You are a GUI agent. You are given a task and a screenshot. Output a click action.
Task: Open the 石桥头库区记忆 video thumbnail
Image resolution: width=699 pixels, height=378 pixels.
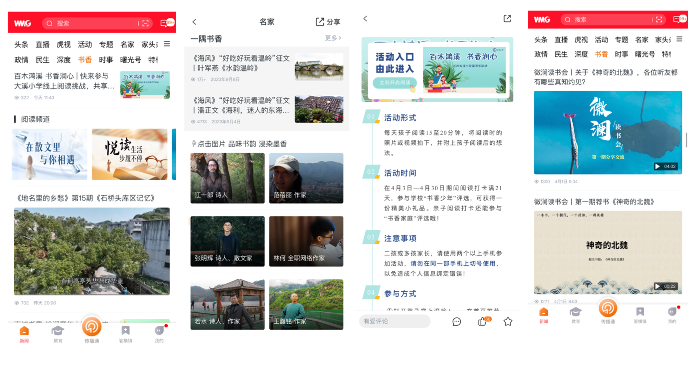pyautogui.click(x=92, y=251)
